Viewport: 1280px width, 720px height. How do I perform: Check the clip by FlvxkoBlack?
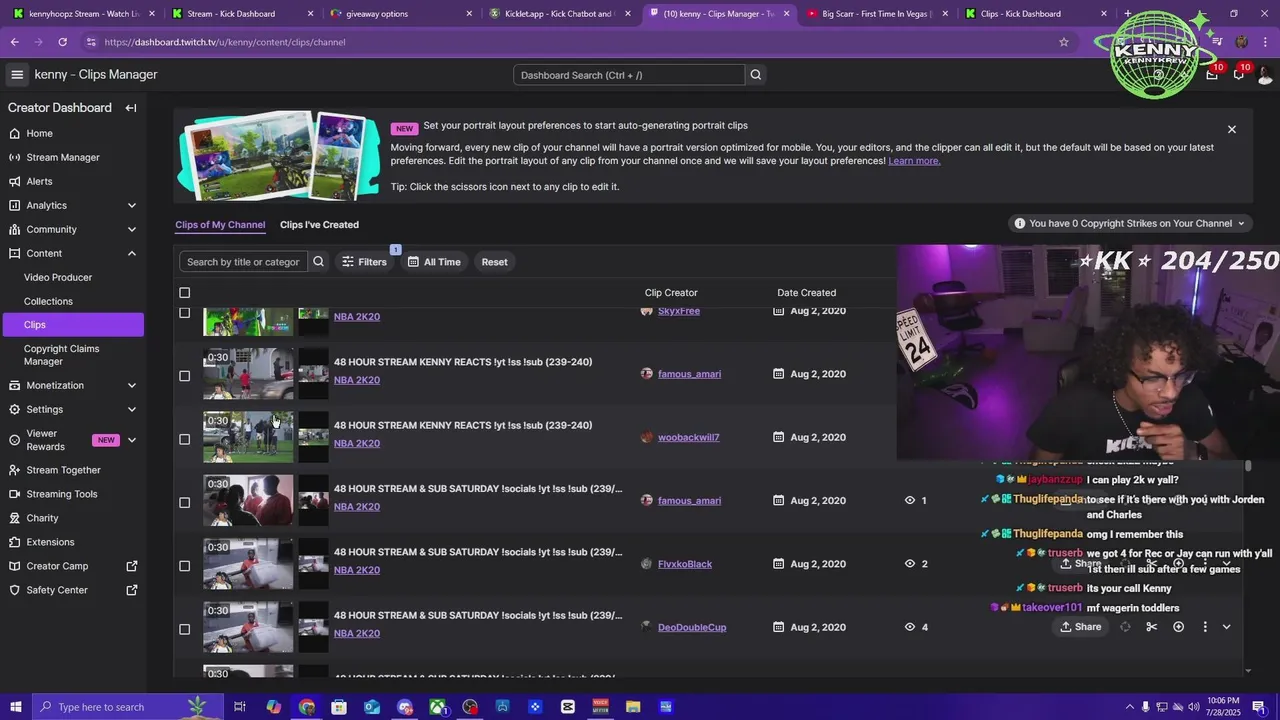point(184,566)
